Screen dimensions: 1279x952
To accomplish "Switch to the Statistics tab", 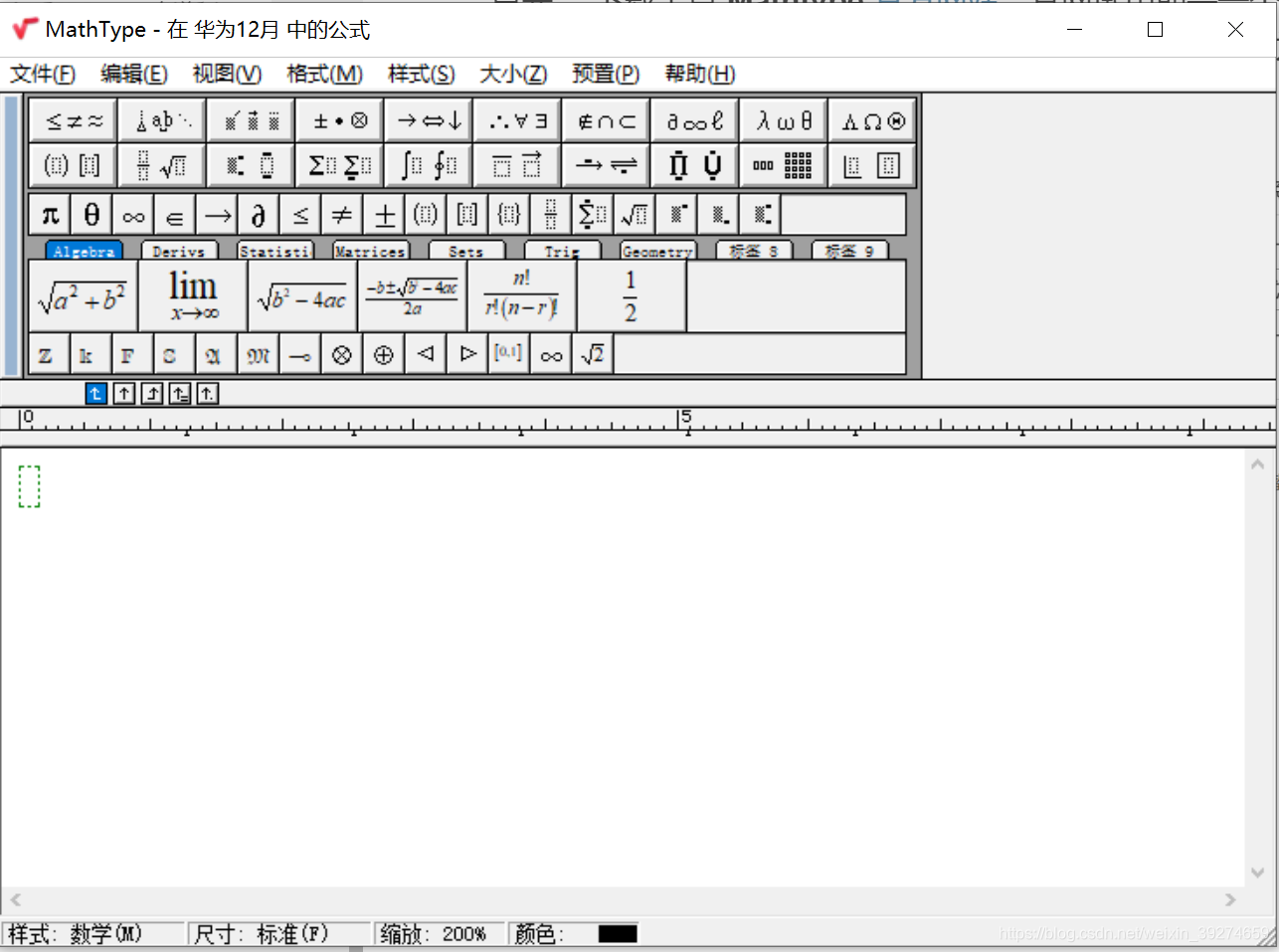I will pyautogui.click(x=275, y=252).
